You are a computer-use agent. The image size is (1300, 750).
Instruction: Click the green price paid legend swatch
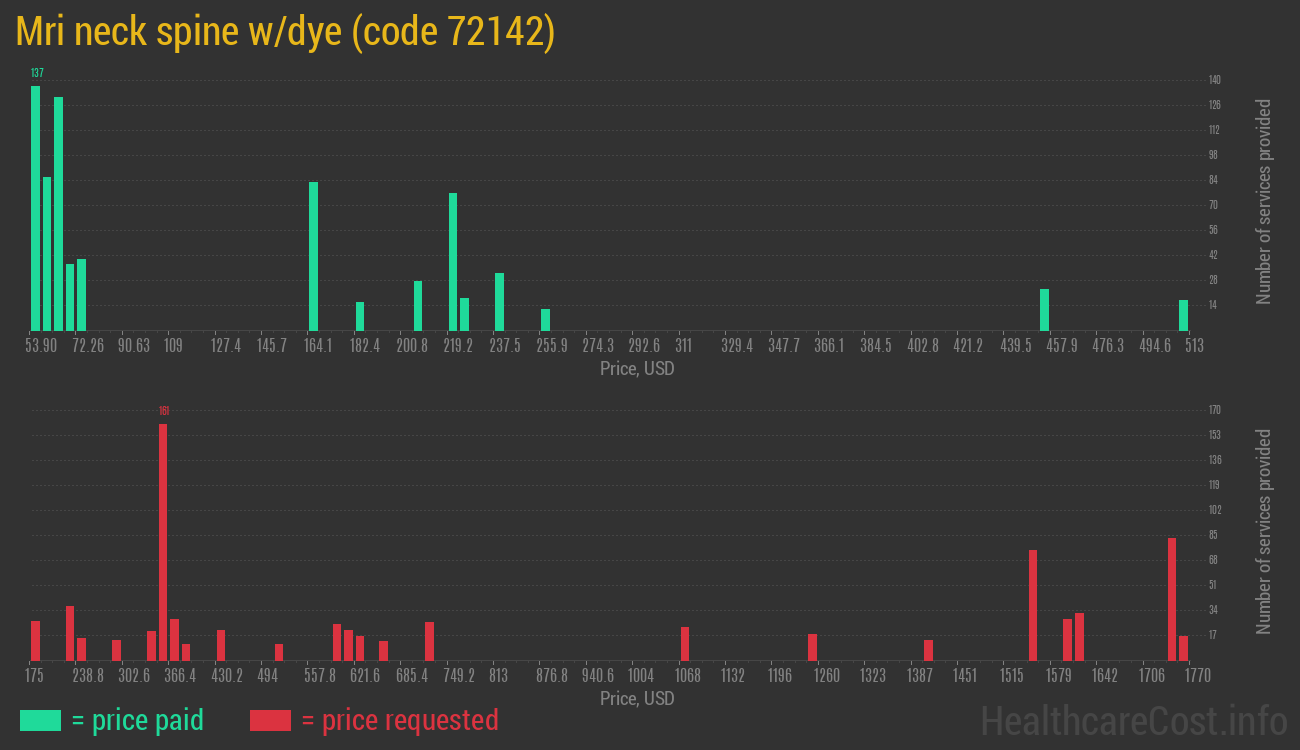tap(40, 720)
